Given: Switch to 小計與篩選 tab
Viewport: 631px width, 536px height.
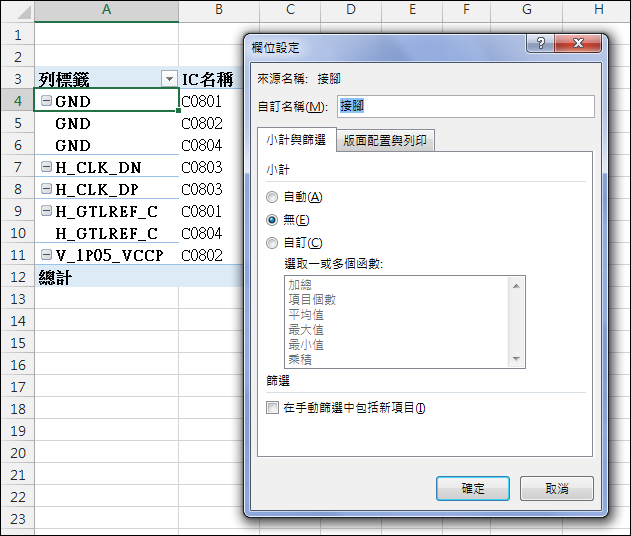Looking at the screenshot, I should 296,140.
